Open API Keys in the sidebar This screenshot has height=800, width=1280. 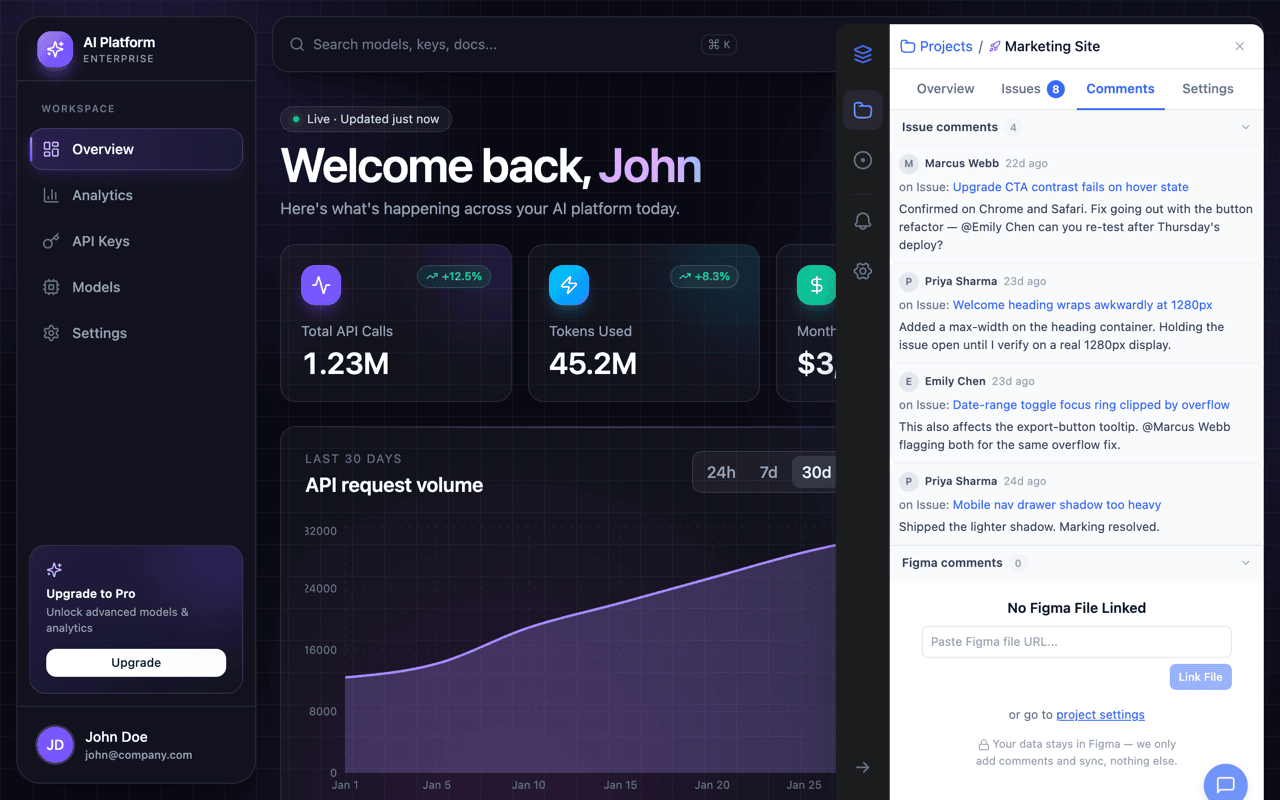pos(136,241)
